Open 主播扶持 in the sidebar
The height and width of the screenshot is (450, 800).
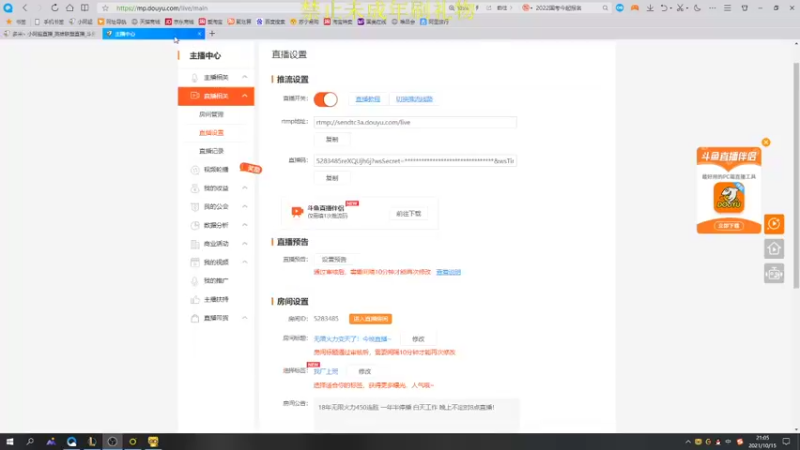(216, 299)
